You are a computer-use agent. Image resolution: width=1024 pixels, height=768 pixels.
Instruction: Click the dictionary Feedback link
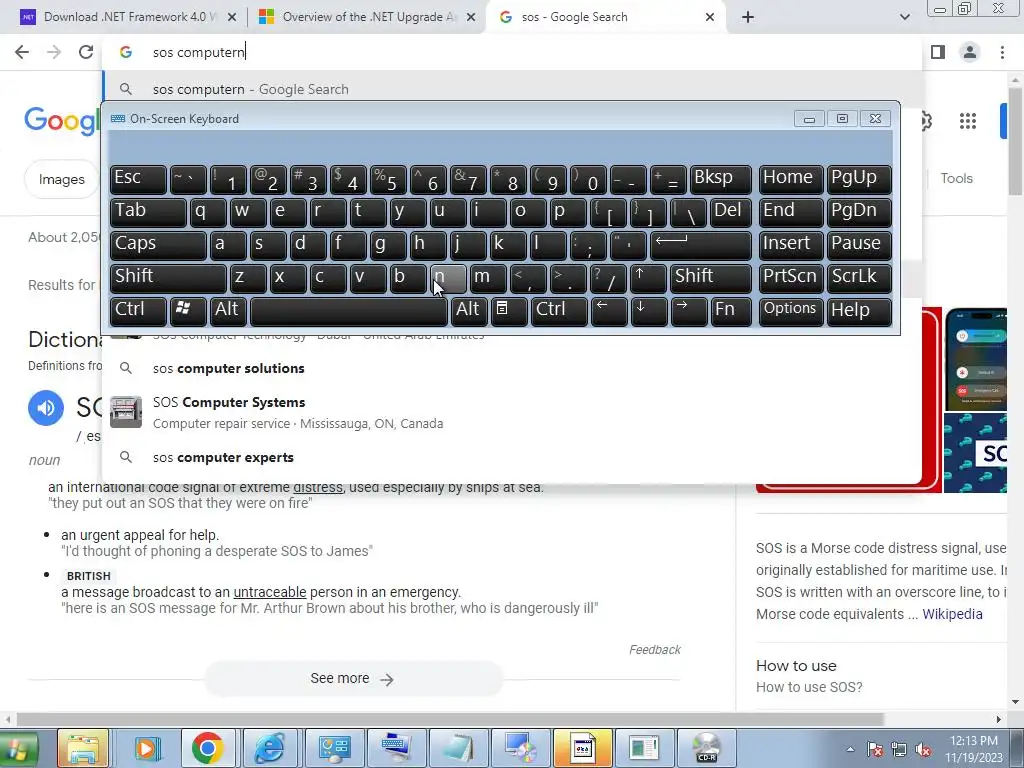[654, 650]
